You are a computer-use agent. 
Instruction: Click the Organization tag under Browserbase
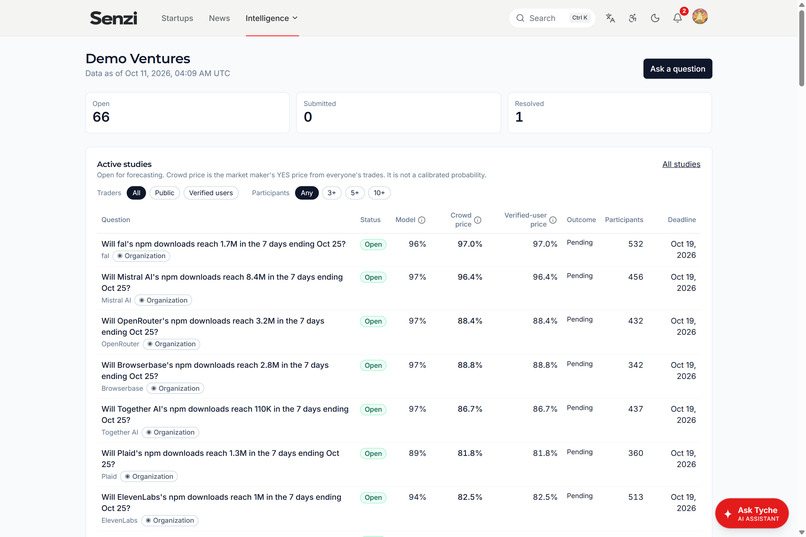point(175,388)
